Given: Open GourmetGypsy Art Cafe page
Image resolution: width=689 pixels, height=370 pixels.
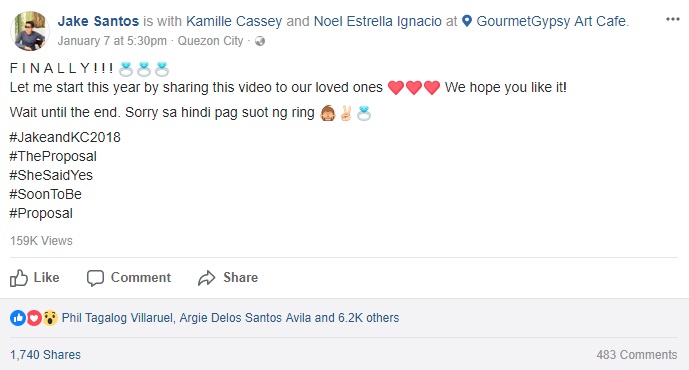Looking at the screenshot, I should pyautogui.click(x=552, y=21).
